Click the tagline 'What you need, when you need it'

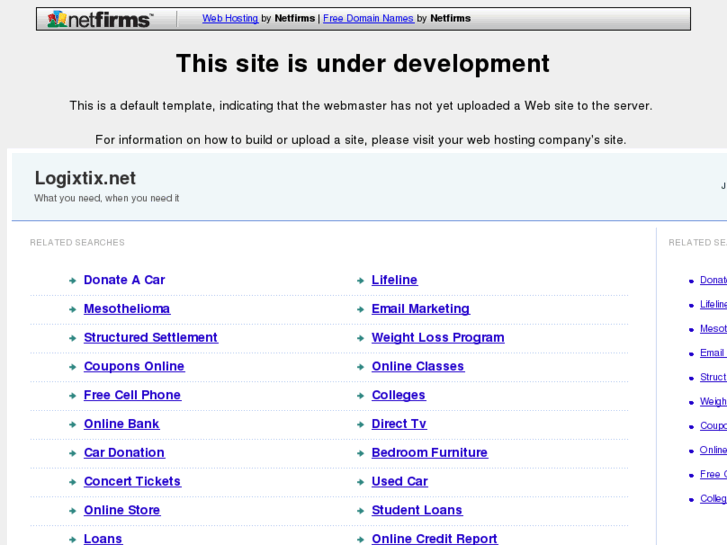click(107, 198)
